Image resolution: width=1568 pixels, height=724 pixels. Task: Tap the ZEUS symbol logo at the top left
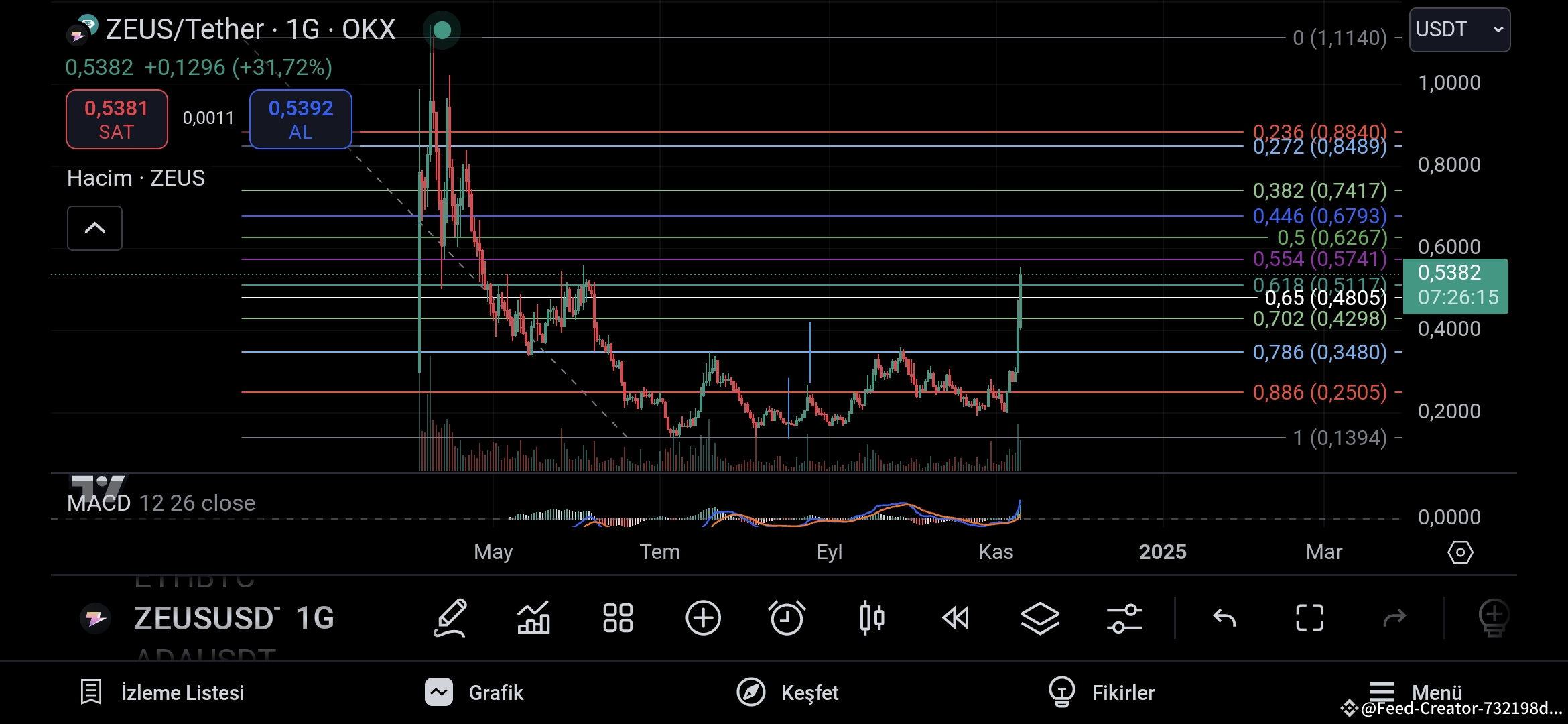(83, 29)
